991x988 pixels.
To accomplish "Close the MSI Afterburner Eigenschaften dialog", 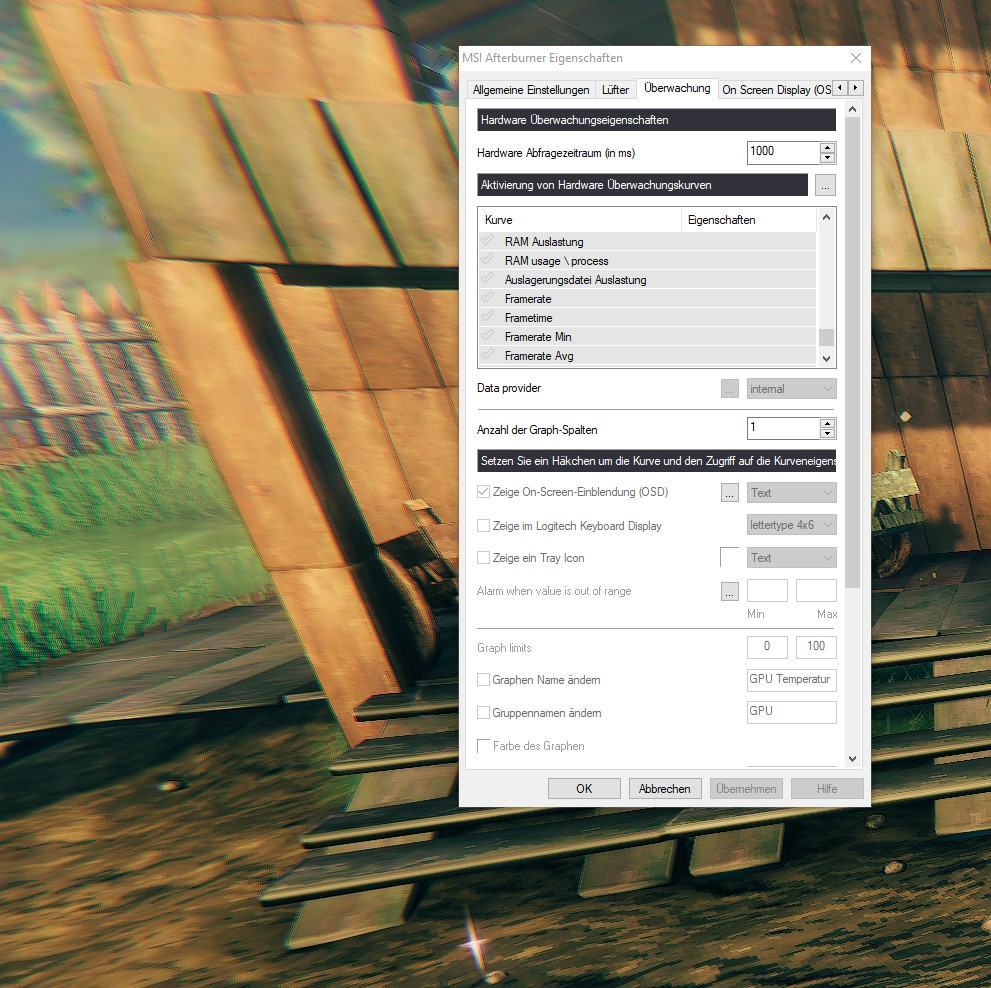I will 856,58.
